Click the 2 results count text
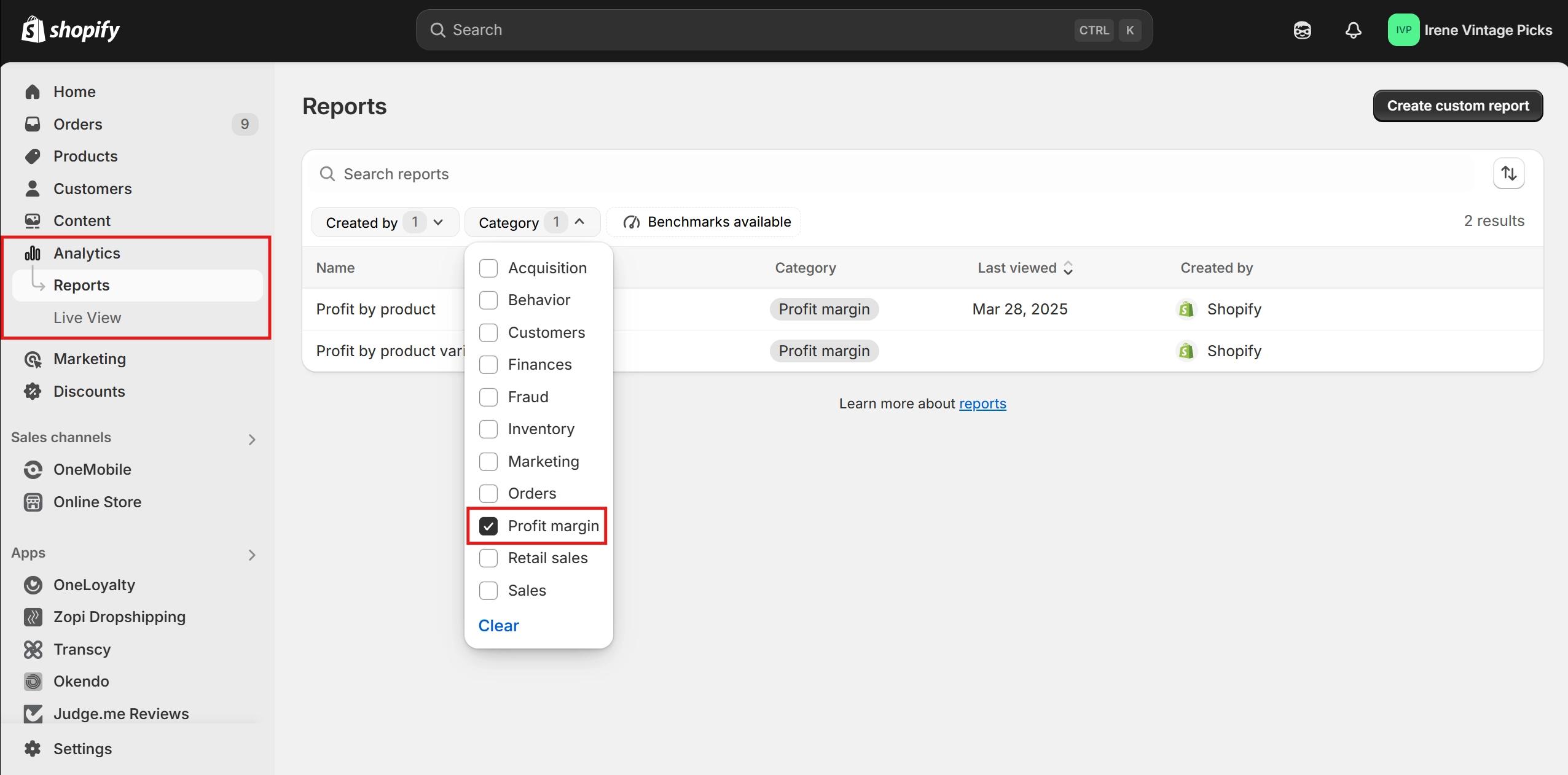Image resolution: width=1568 pixels, height=775 pixels. point(1494,220)
